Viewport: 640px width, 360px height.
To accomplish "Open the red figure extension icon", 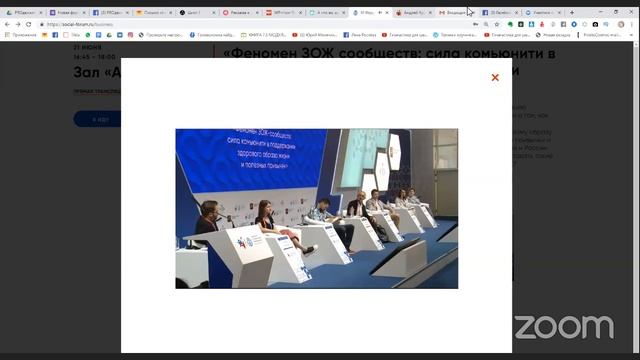I will (x=542, y=24).
